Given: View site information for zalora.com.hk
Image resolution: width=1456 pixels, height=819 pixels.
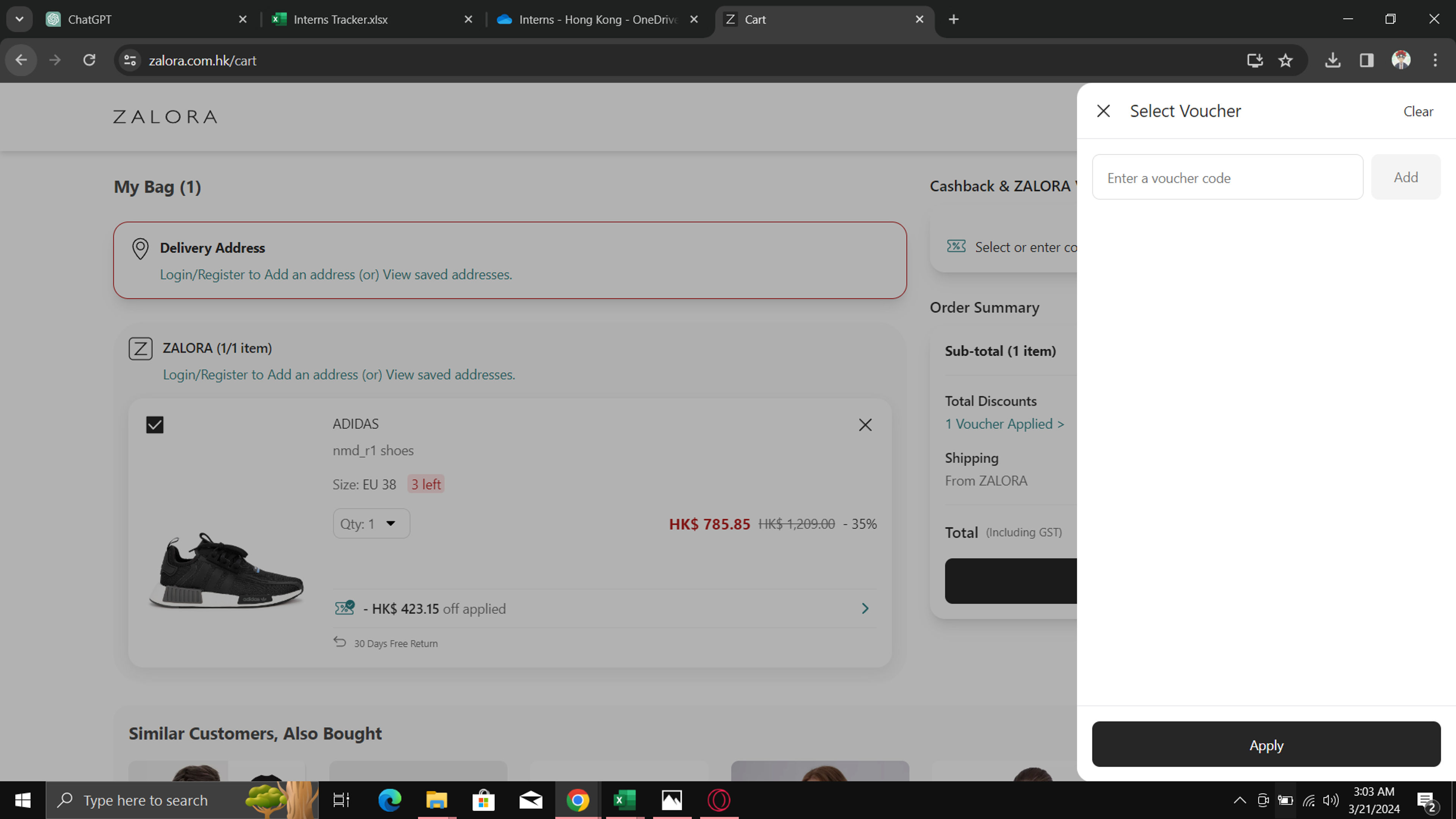Looking at the screenshot, I should point(130,60).
